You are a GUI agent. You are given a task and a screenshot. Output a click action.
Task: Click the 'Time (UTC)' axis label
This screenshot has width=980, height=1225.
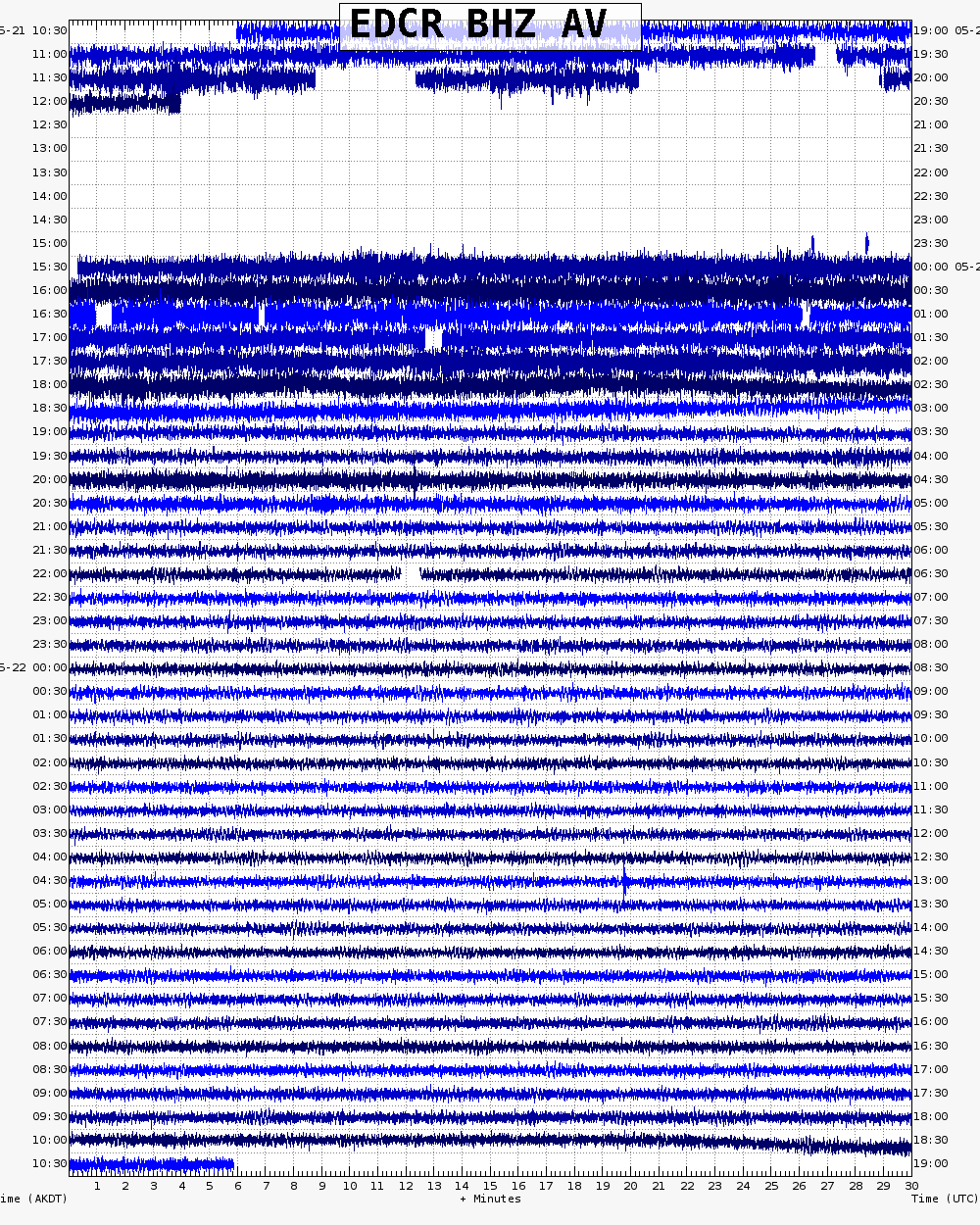[x=944, y=1200]
